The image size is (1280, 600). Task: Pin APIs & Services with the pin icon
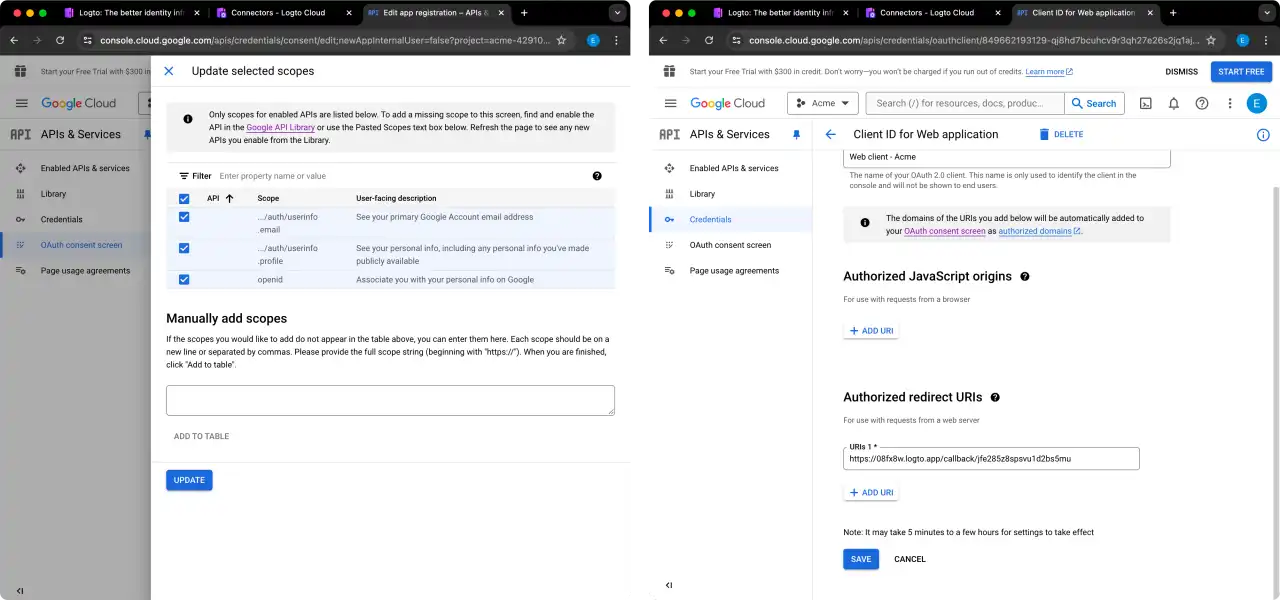796,134
